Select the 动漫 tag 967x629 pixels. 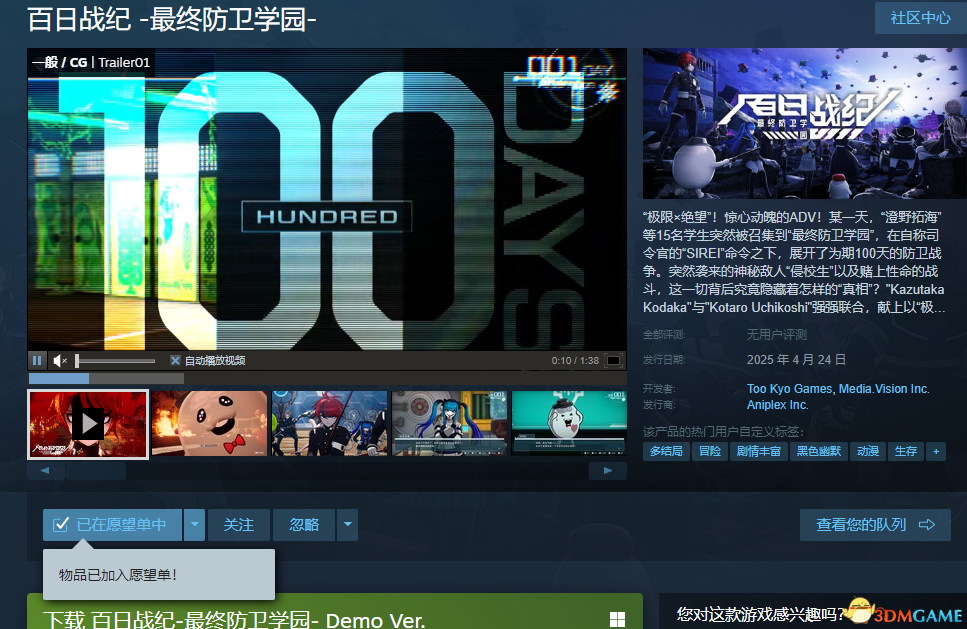click(868, 451)
